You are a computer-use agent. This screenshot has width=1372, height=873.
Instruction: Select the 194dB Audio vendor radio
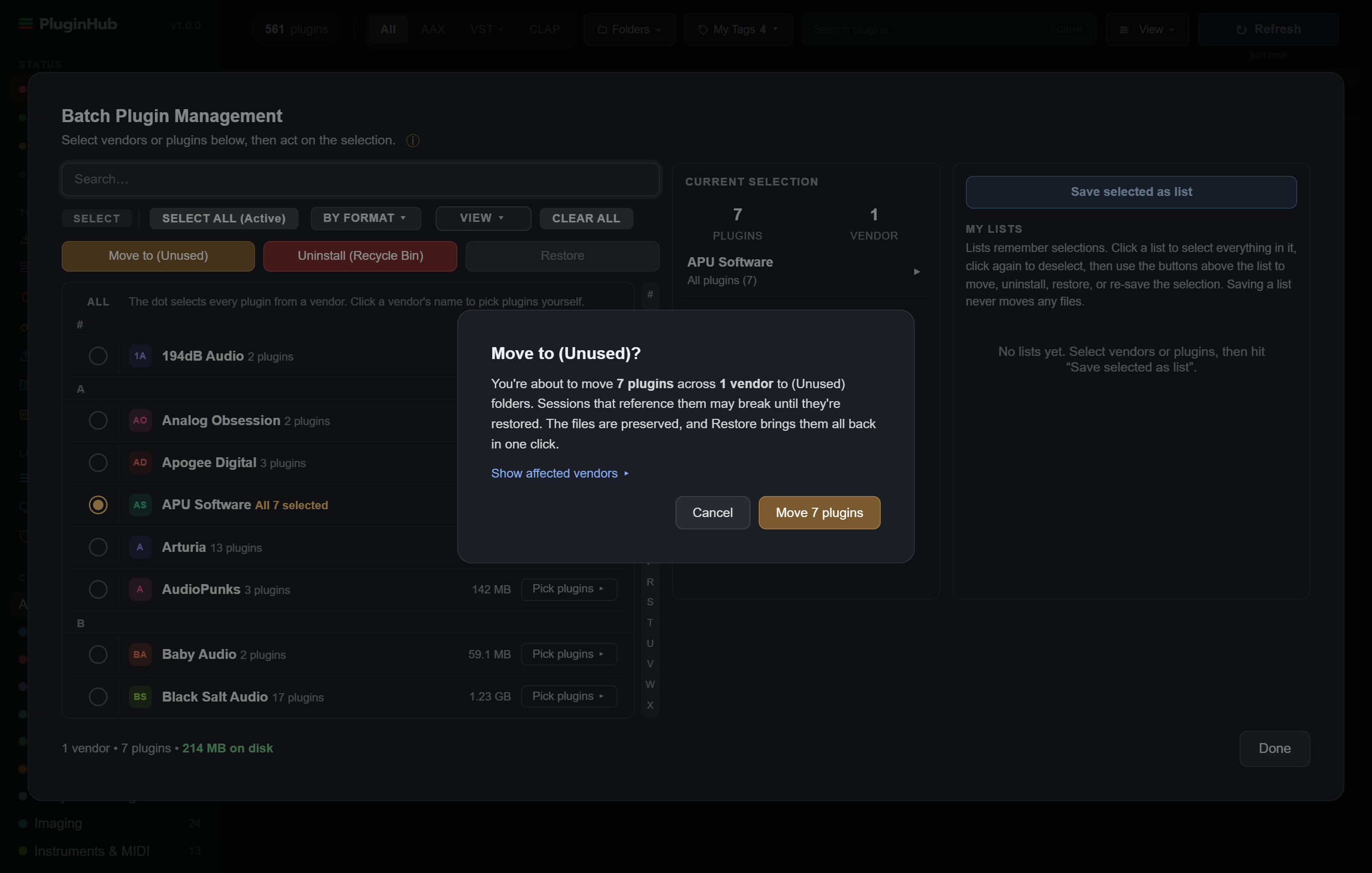pos(98,356)
